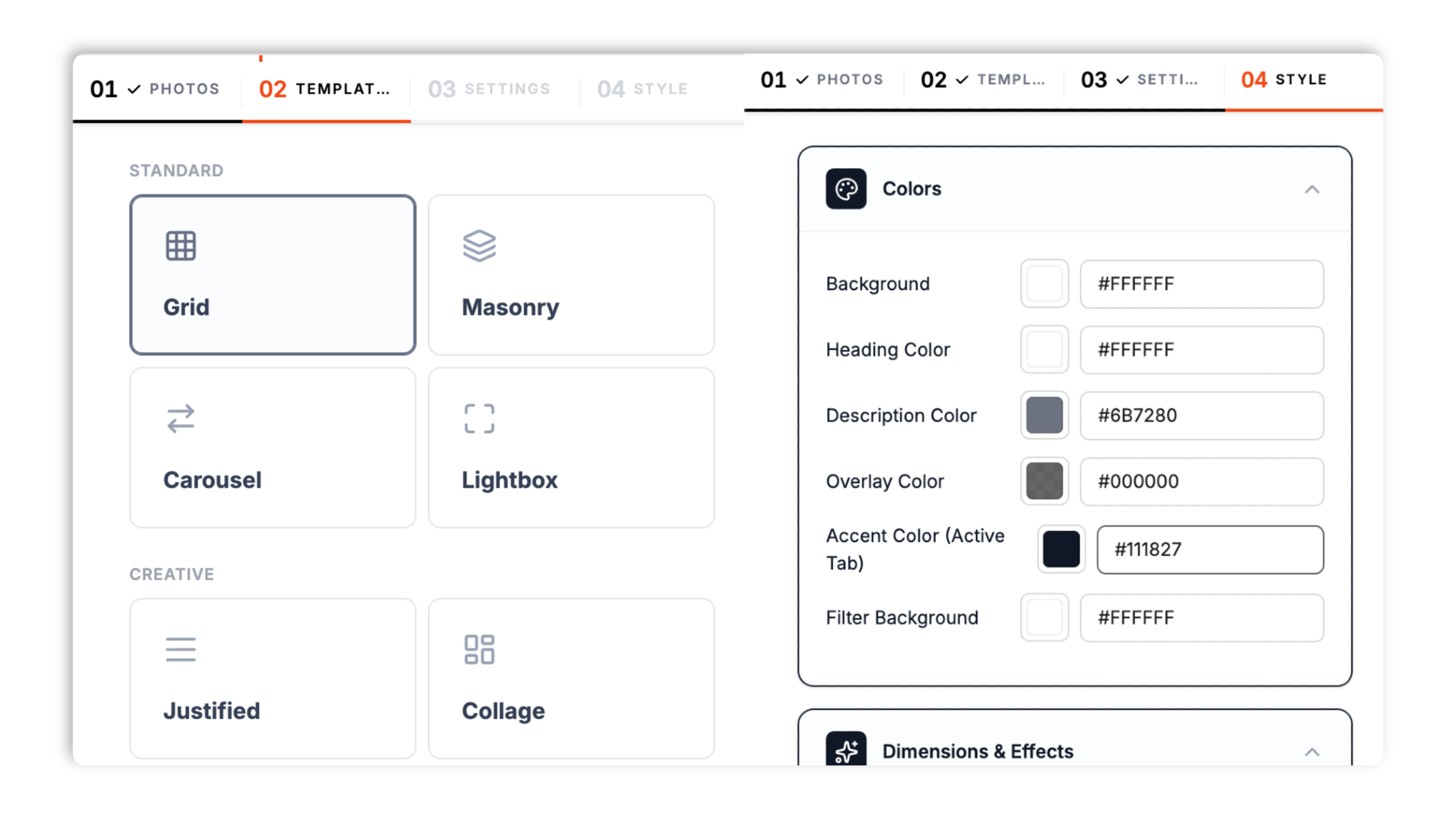The image size is (1456, 819).
Task: Collapse the Dimensions & Effects section
Action: pyautogui.click(x=1312, y=752)
